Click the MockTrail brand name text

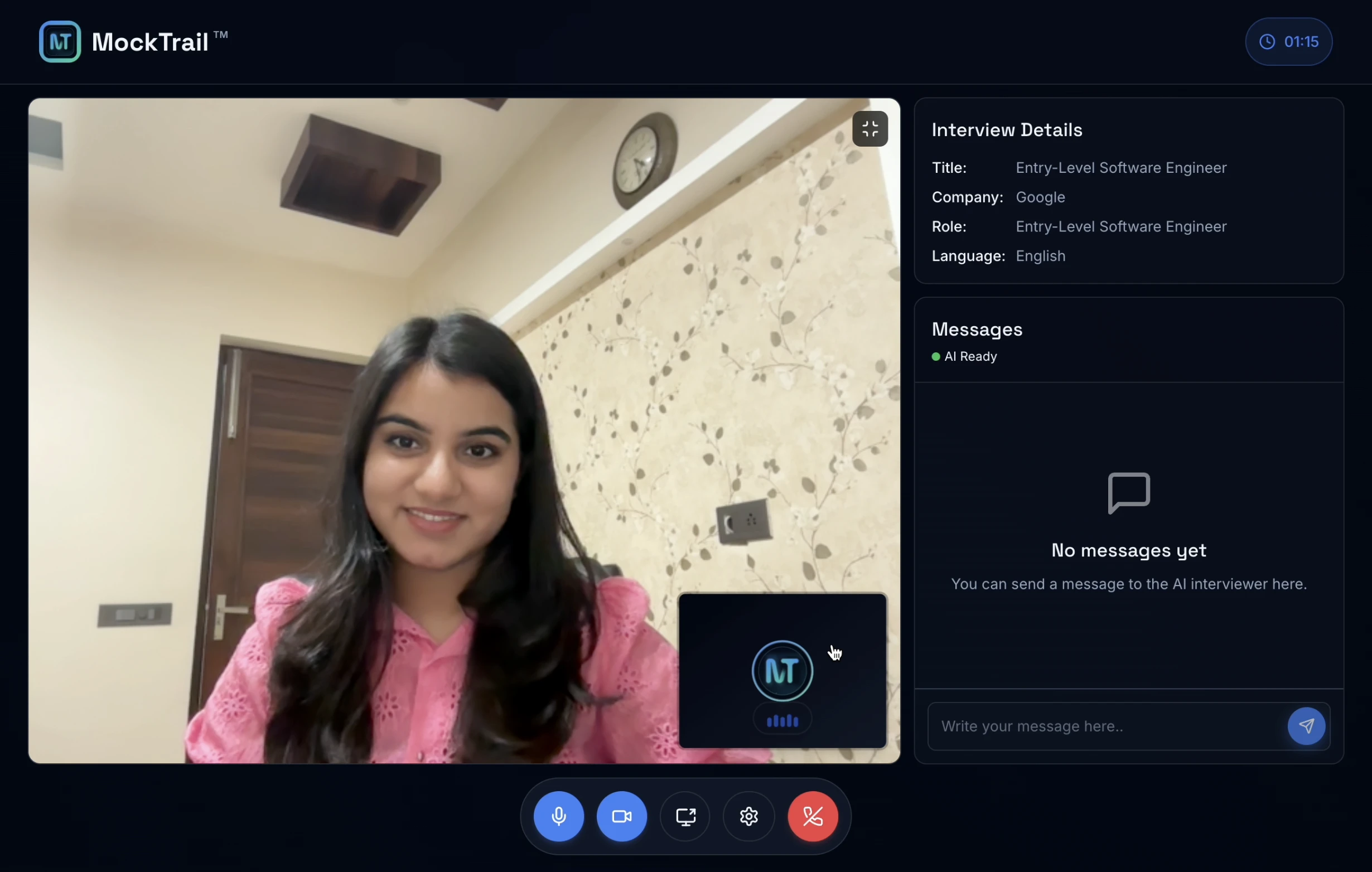[x=150, y=42]
